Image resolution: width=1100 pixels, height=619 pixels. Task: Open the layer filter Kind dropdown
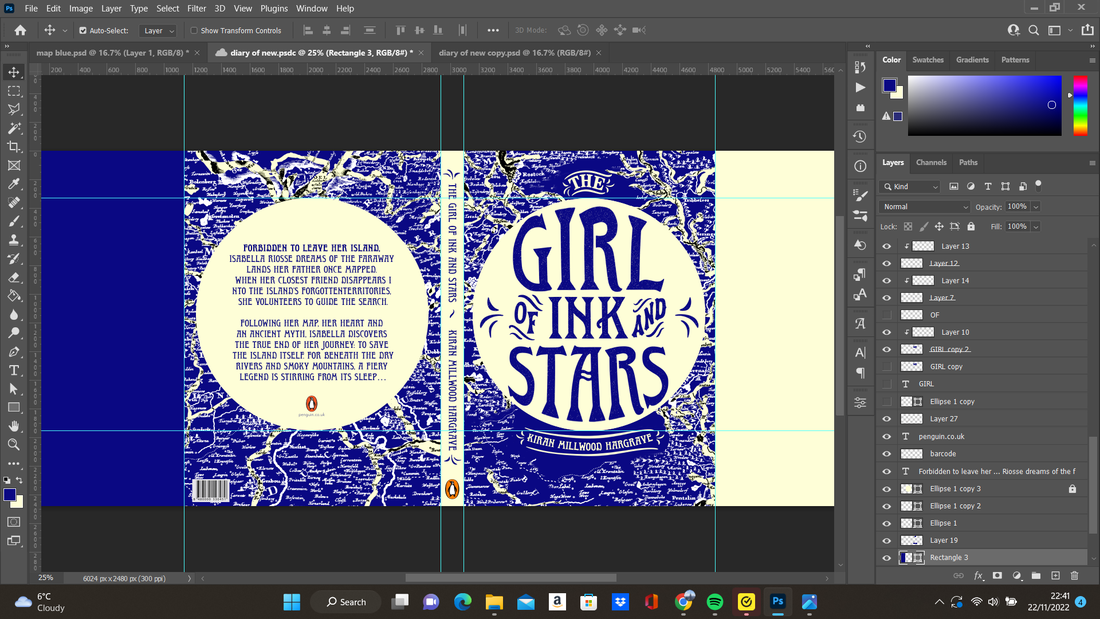tap(911, 186)
